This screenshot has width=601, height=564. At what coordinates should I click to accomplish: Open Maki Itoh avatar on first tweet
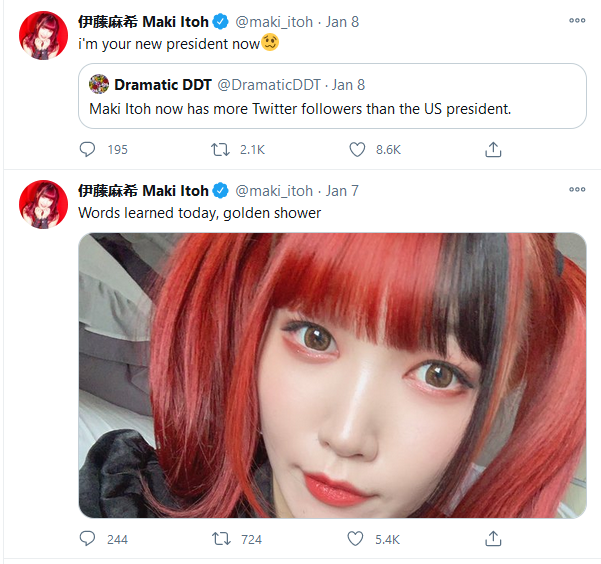tap(43, 35)
